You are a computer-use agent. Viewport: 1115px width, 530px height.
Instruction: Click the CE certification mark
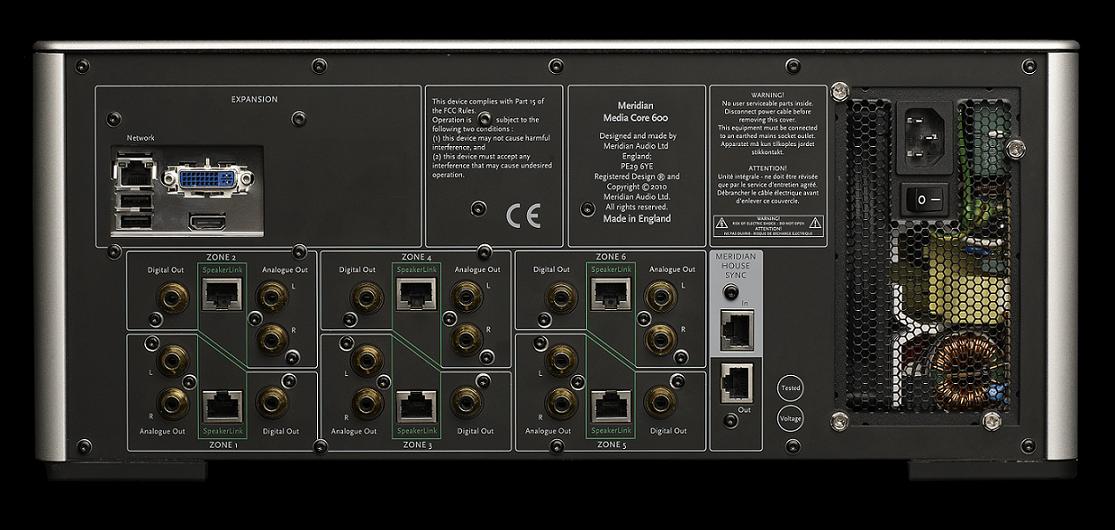click(523, 216)
